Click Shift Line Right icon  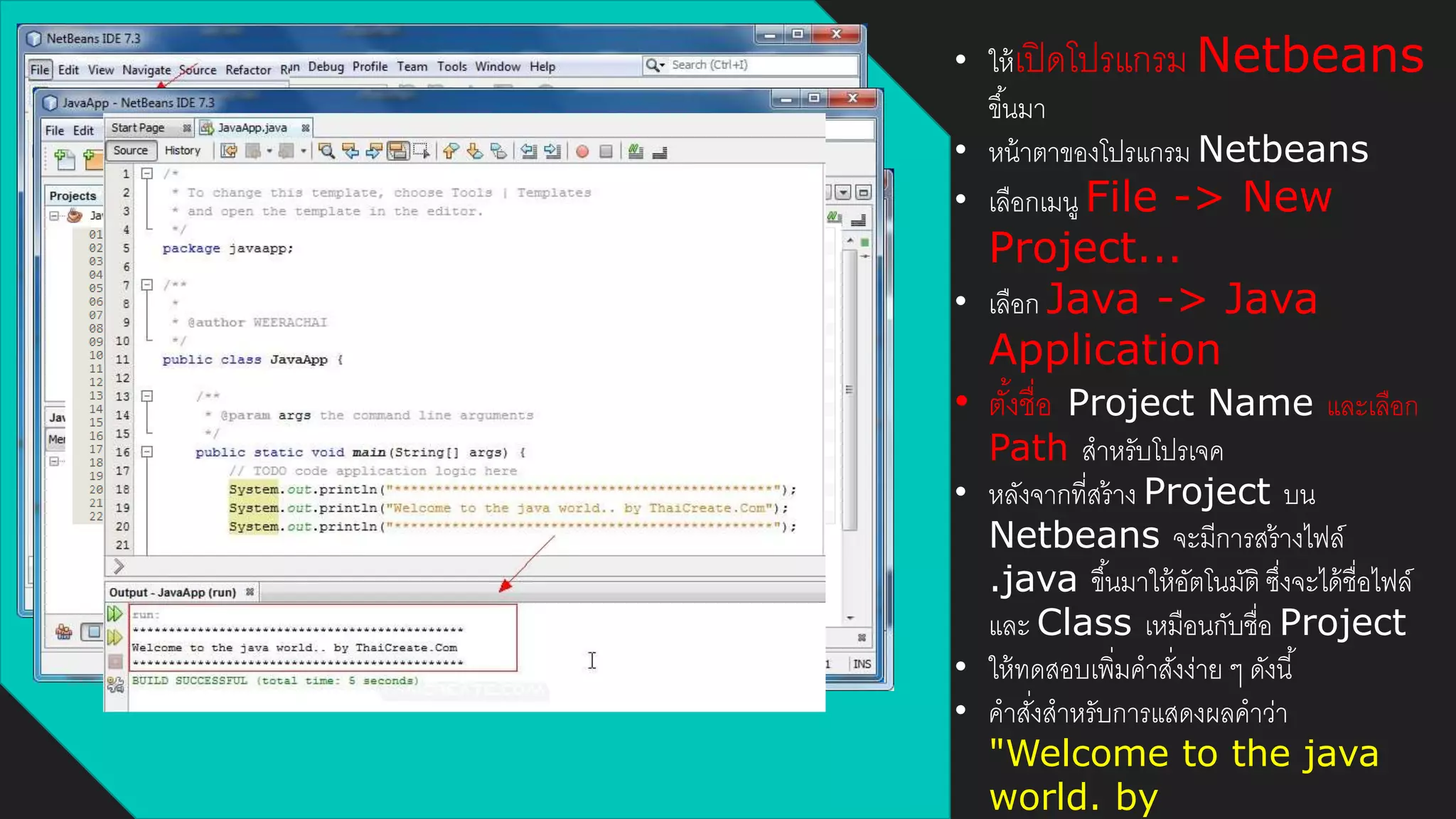[552, 151]
